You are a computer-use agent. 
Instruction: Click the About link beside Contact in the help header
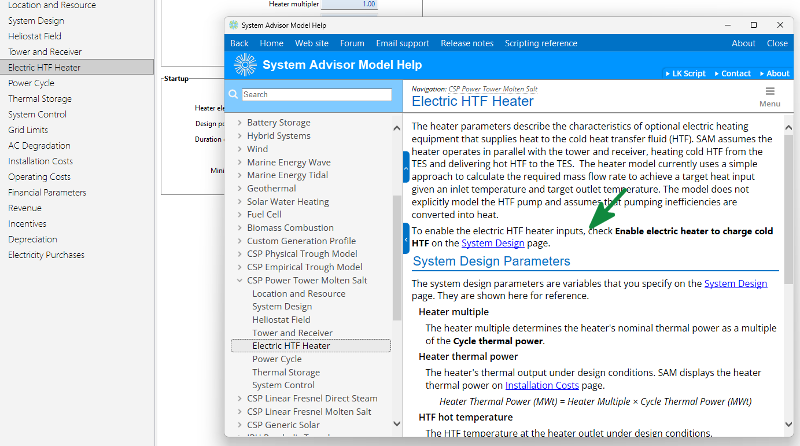click(x=774, y=73)
